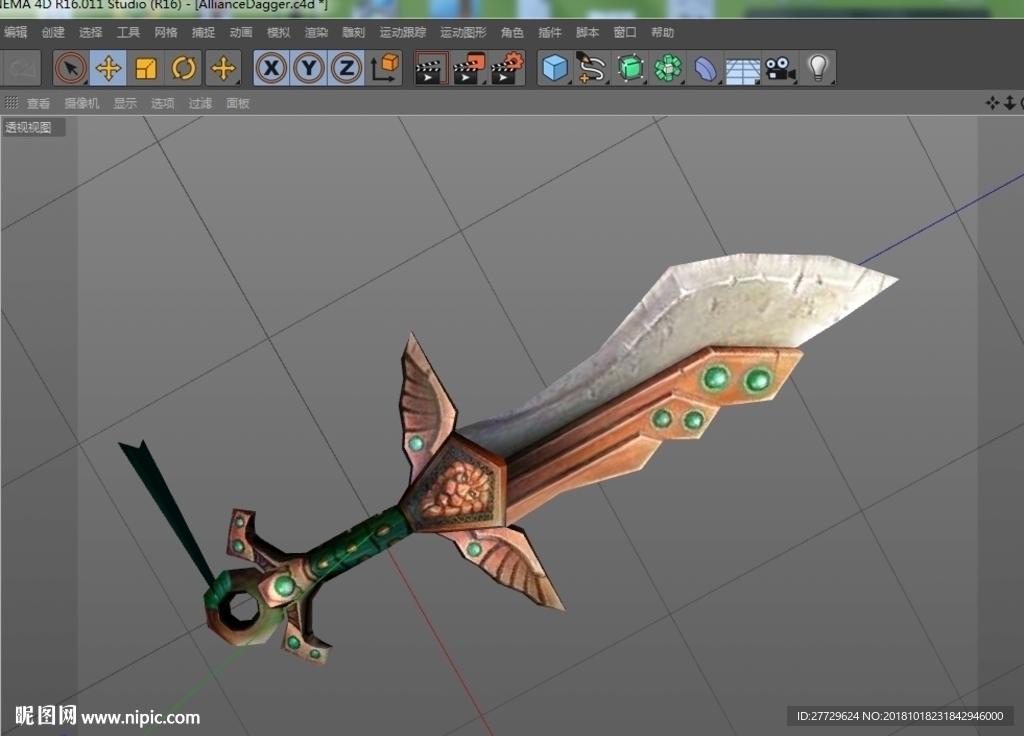
Task: Open viewport 摄像机 menu
Action: pyautogui.click(x=82, y=103)
